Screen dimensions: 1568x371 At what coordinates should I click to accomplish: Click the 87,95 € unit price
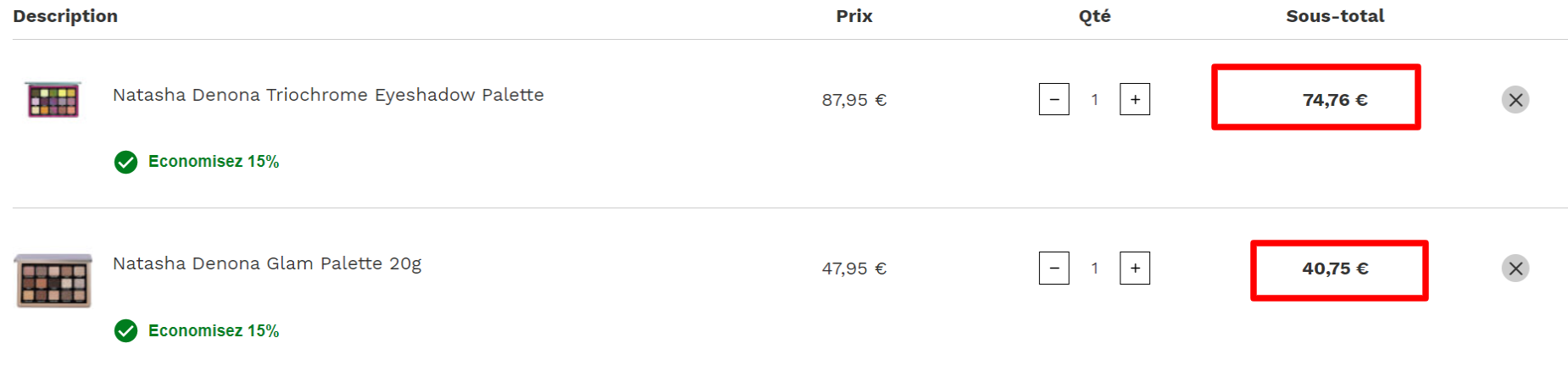click(854, 100)
